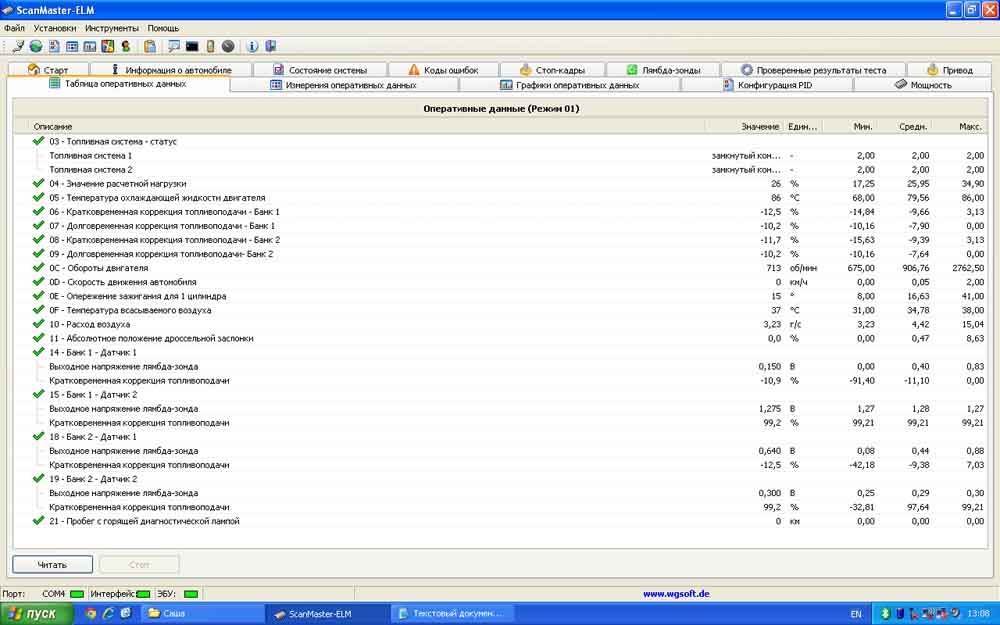The height and width of the screenshot is (625, 1000).
Task: Click the blue information icon in toolbar
Action: pyautogui.click(x=252, y=46)
